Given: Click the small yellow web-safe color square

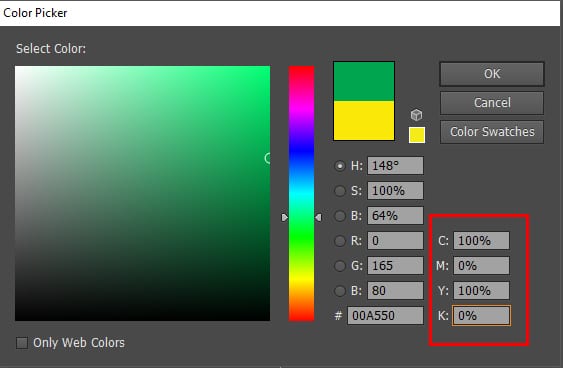Looking at the screenshot, I should pos(417,135).
